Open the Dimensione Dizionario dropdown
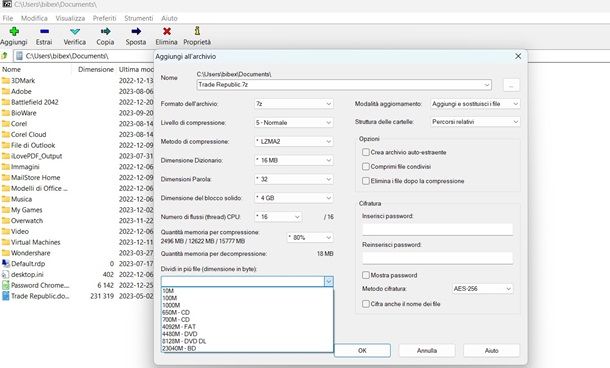 (x=294, y=160)
